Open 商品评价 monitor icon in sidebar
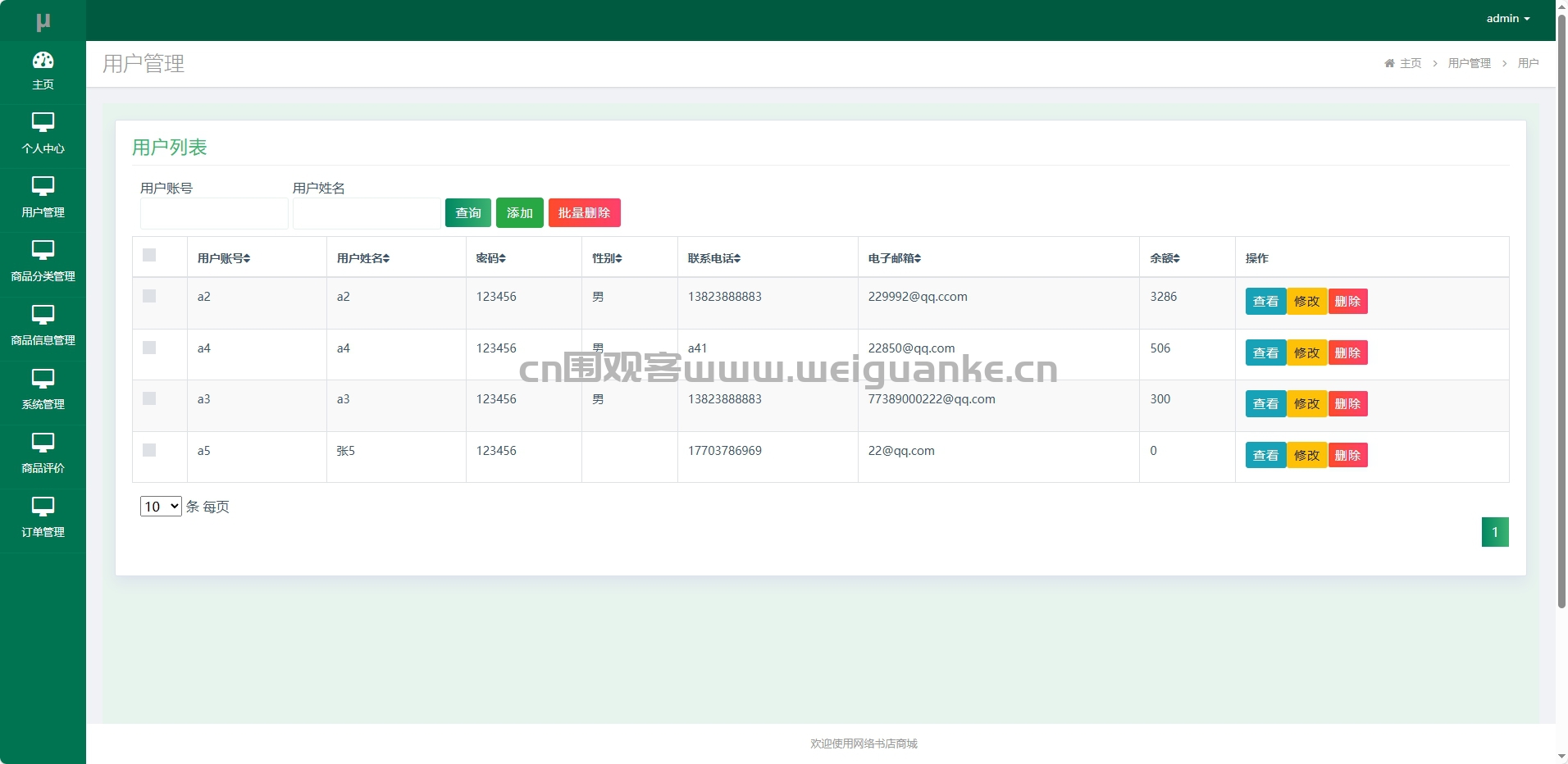 pyautogui.click(x=43, y=442)
